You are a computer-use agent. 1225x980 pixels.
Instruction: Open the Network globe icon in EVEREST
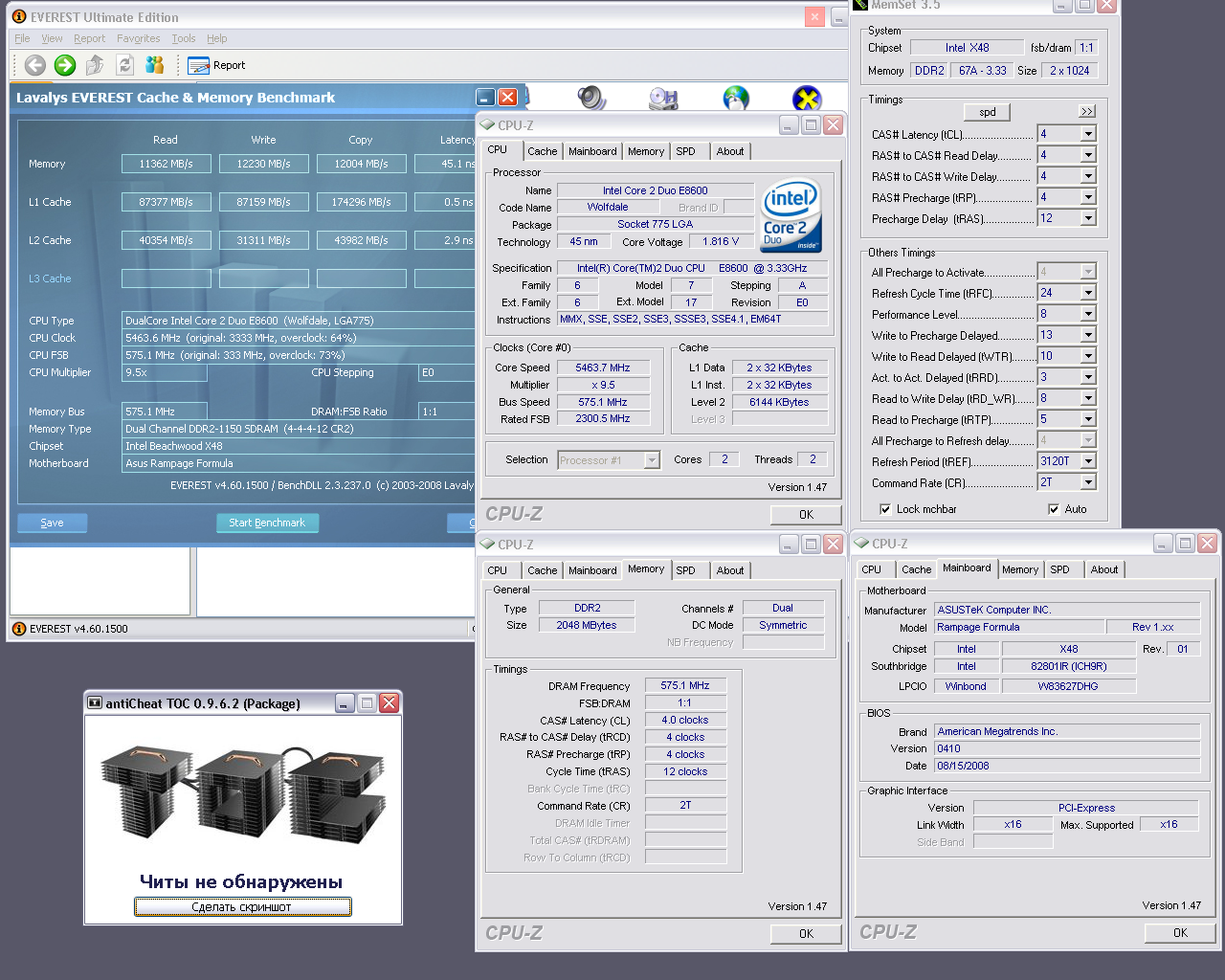click(x=736, y=98)
